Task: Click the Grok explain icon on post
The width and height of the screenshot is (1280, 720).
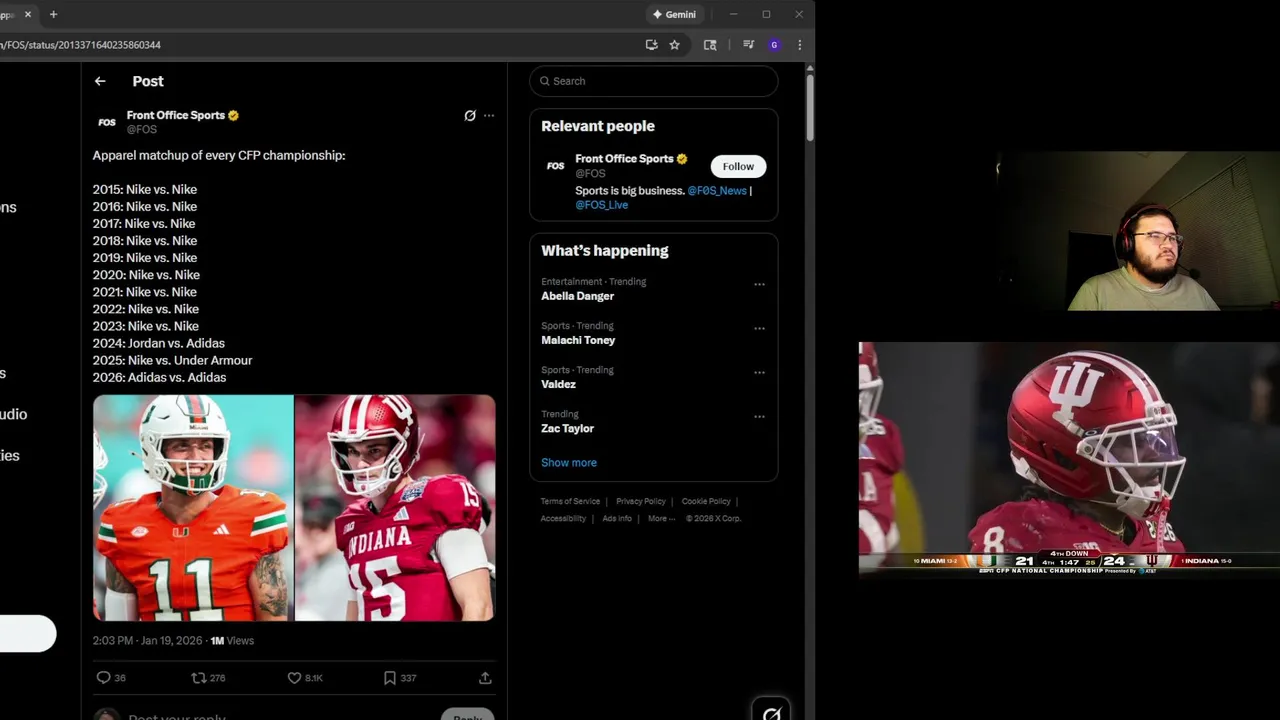Action: (x=470, y=116)
